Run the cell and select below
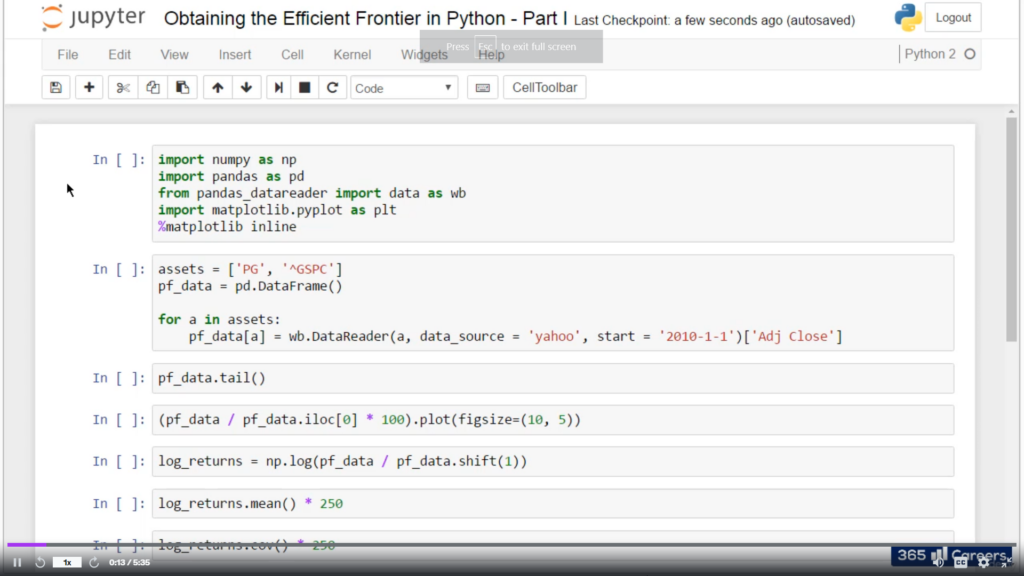The height and width of the screenshot is (576, 1024). tap(278, 88)
